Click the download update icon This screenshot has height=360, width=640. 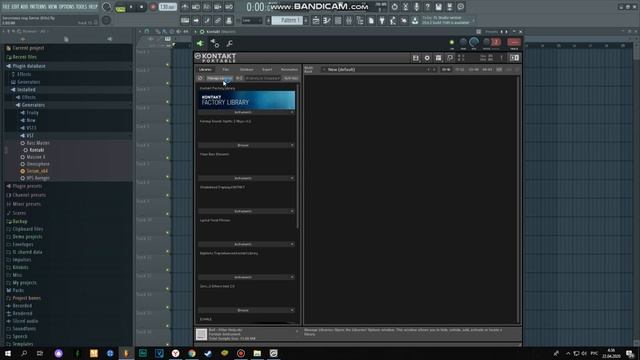click(x=415, y=20)
